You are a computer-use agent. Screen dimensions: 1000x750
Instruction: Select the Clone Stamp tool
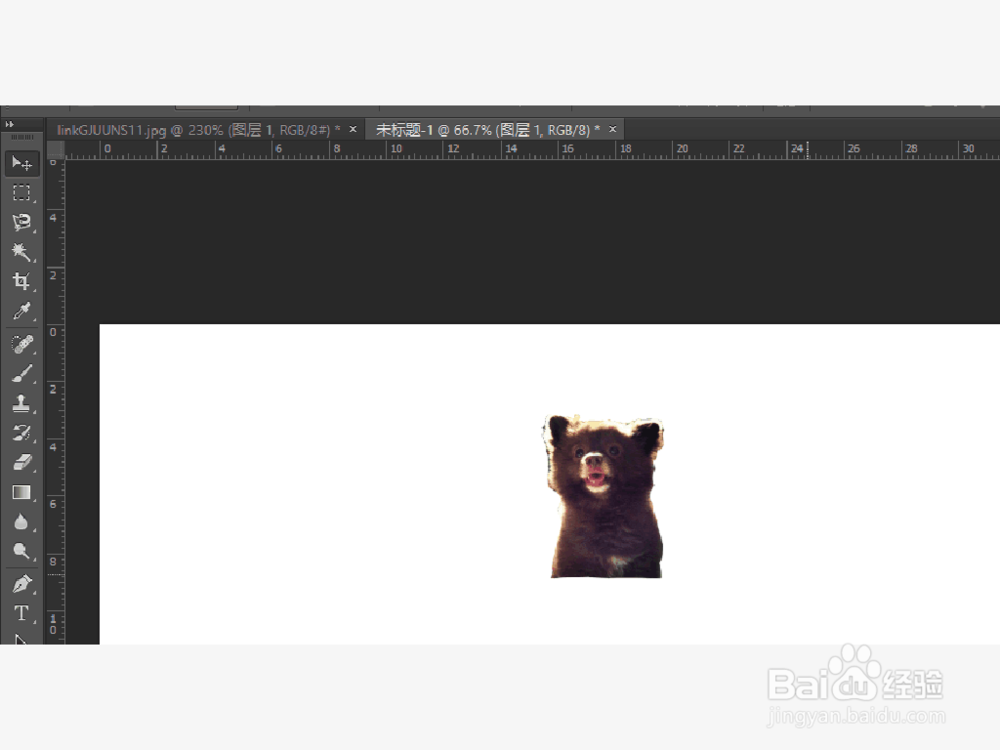22,403
